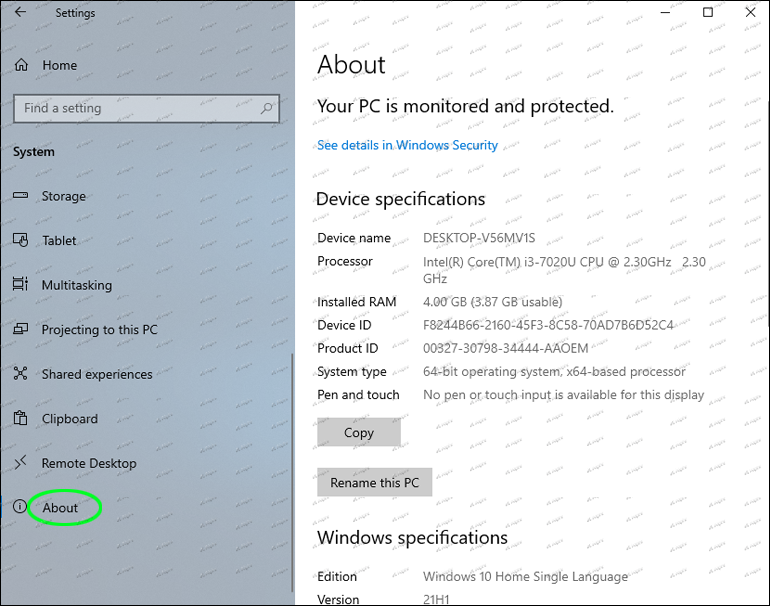
Task: Click the back arrow icon in Settings
Action: tap(20, 13)
